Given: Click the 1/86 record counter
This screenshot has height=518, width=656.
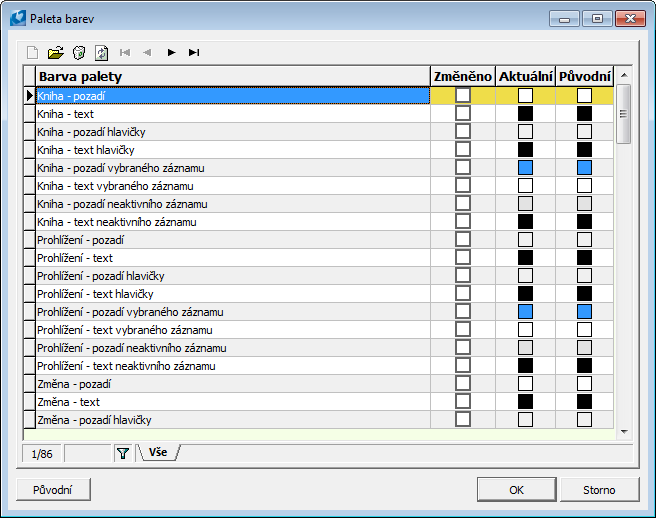Looking at the screenshot, I should 42,454.
